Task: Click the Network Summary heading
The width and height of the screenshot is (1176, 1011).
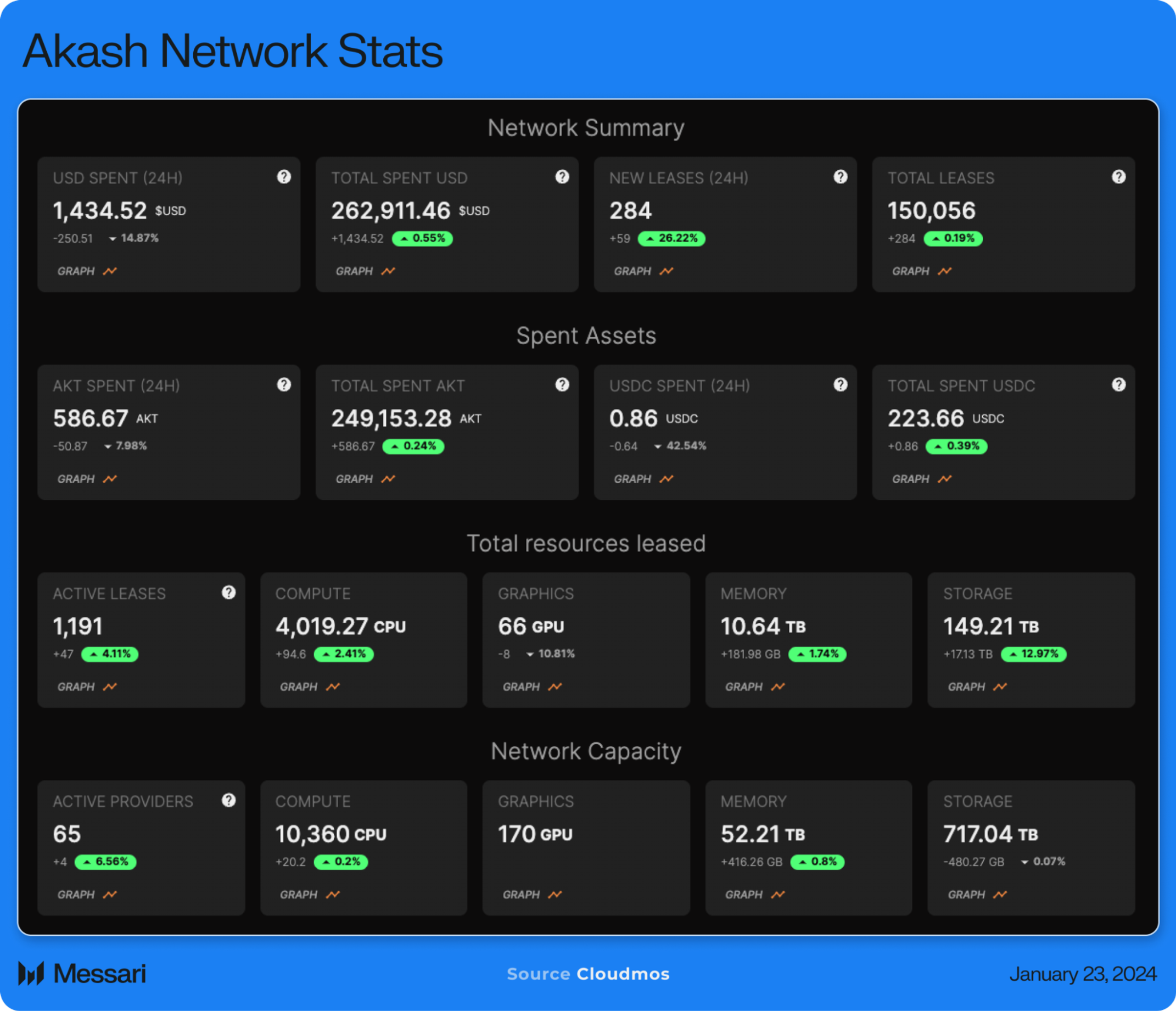Action: click(586, 129)
